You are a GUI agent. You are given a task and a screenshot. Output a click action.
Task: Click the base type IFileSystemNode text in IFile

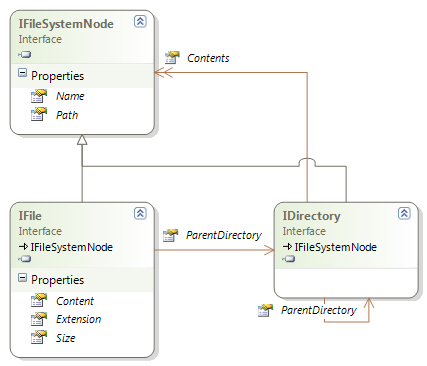pyautogui.click(x=72, y=247)
